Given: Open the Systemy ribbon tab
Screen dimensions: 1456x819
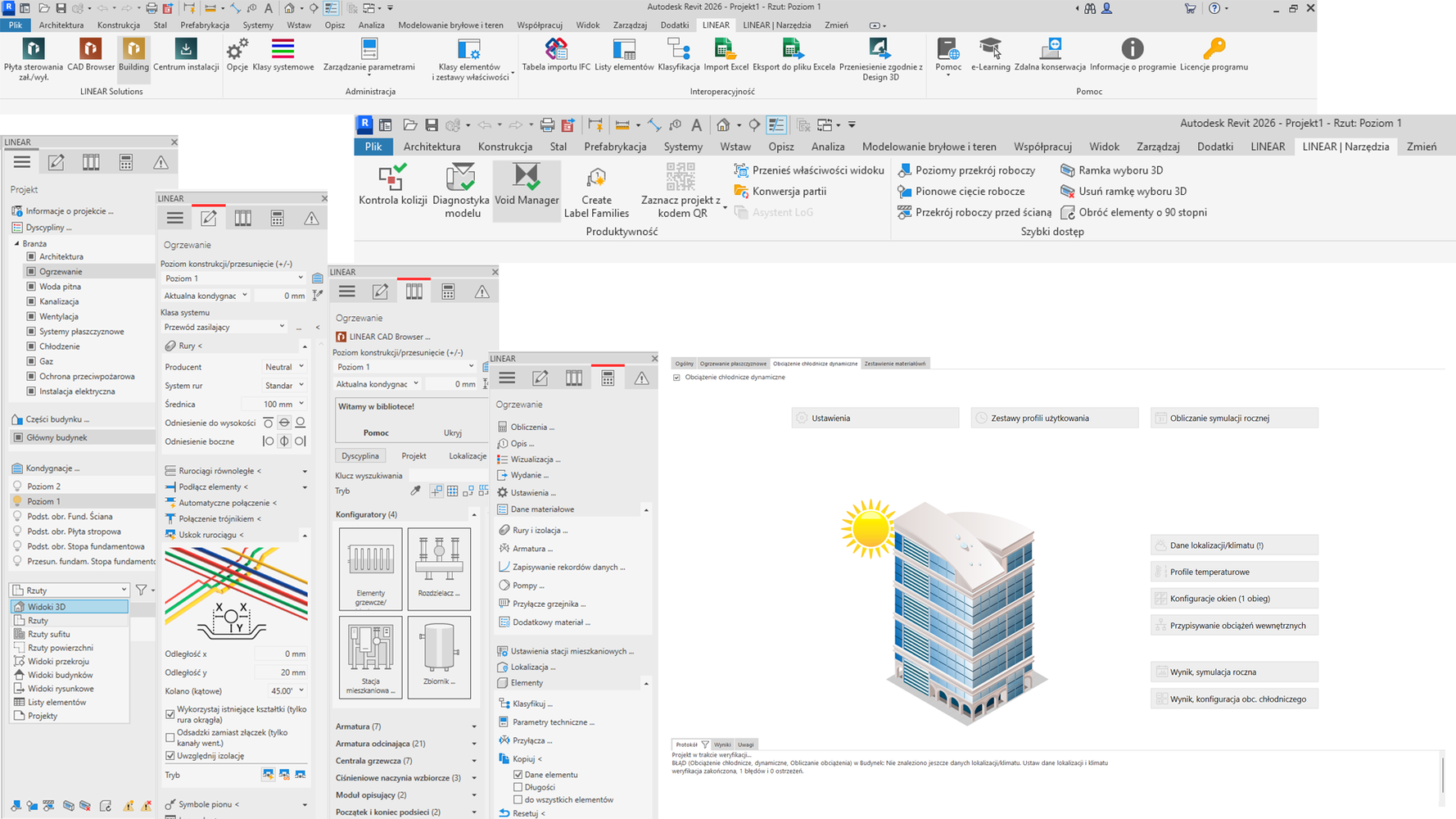Looking at the screenshot, I should coord(683,147).
